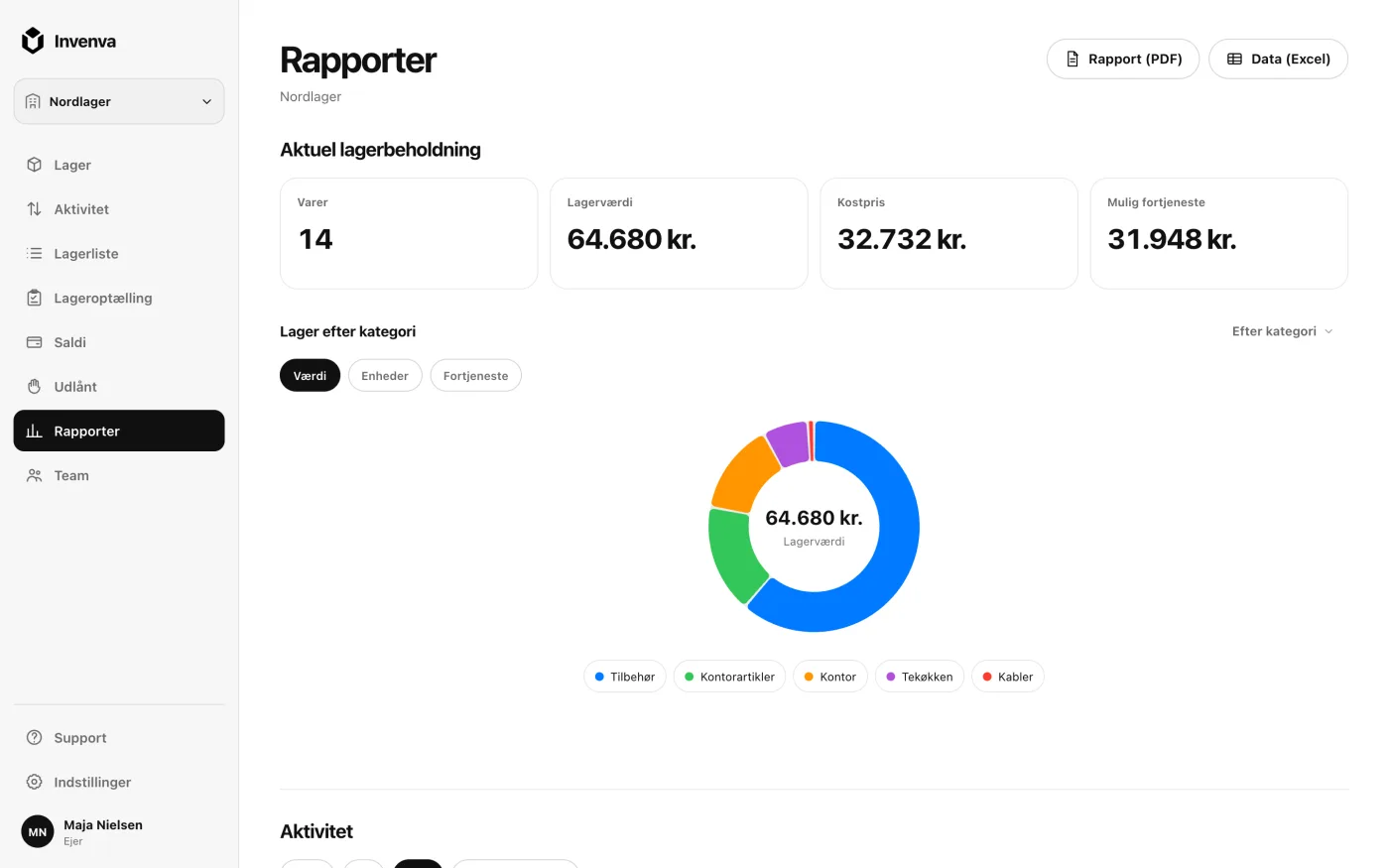Toggle the Tekøkken legend item

920,677
